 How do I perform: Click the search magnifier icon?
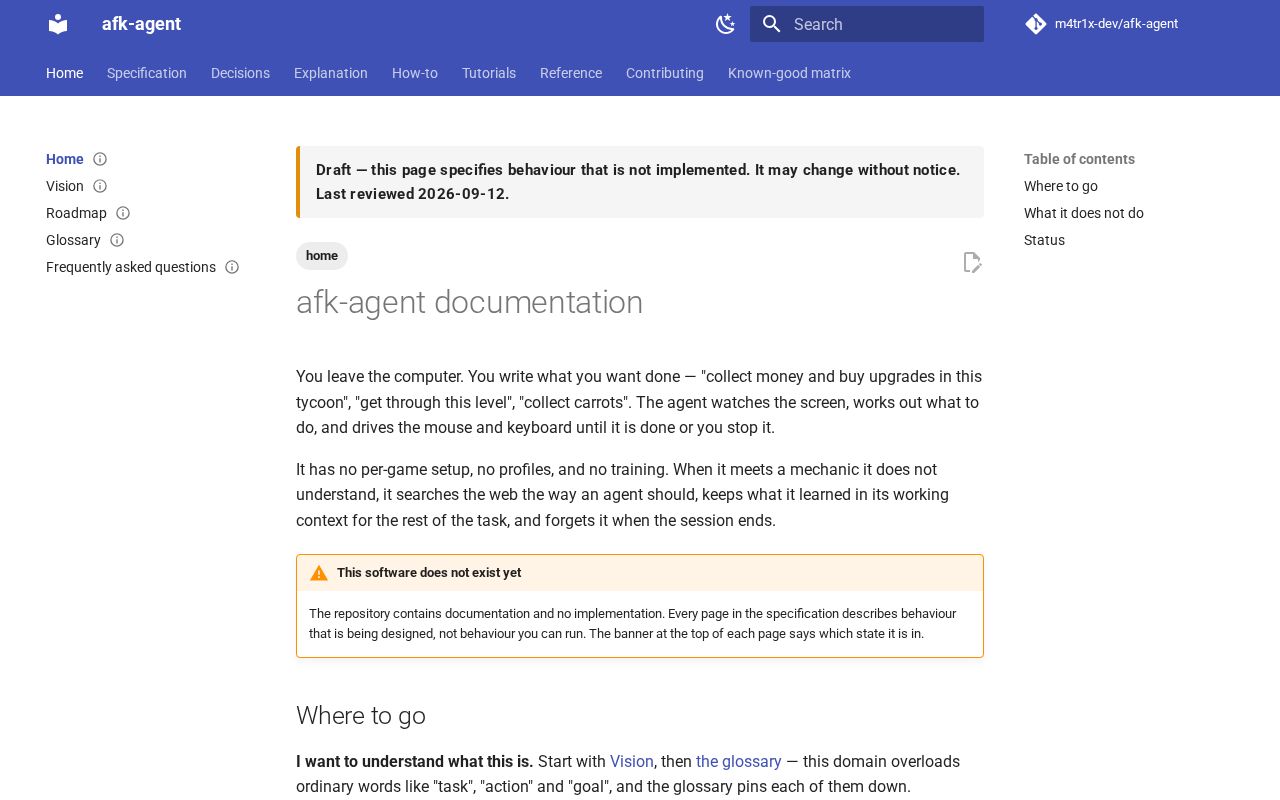pos(771,24)
